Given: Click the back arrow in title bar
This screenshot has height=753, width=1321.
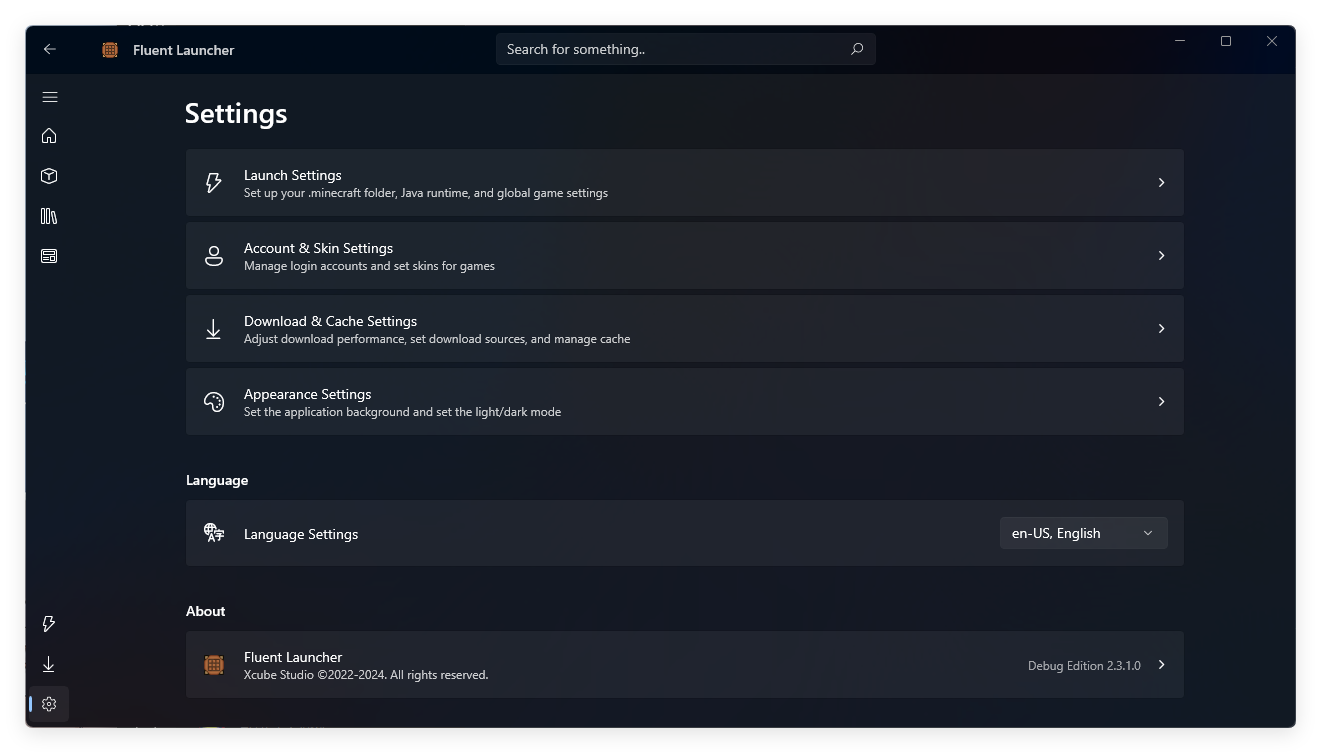Looking at the screenshot, I should (x=50, y=49).
